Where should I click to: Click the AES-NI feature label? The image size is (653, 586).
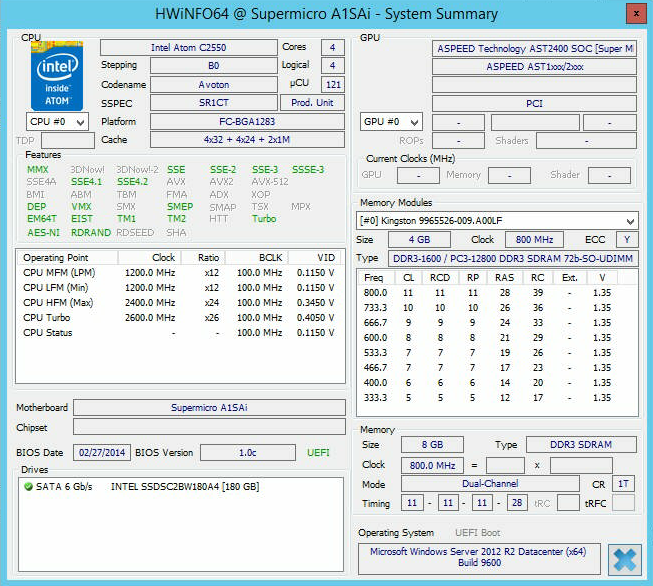coord(43,232)
